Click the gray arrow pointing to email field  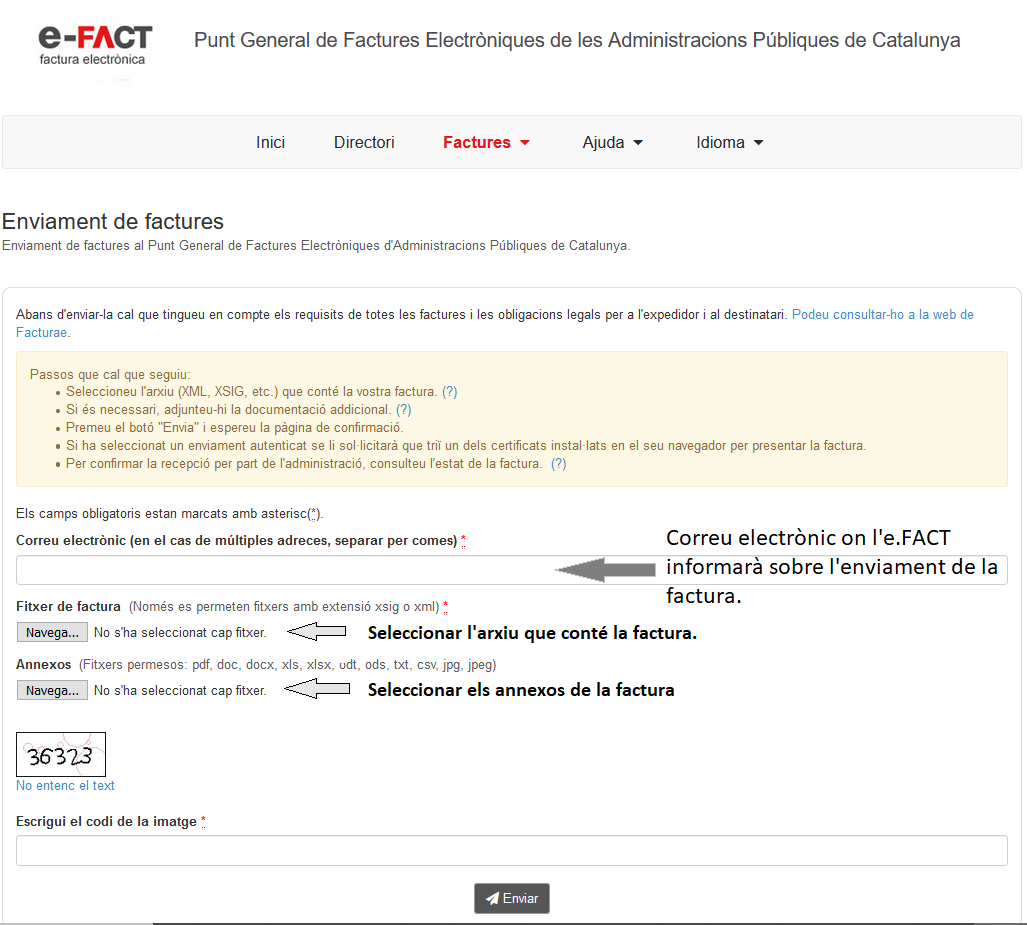tap(607, 570)
